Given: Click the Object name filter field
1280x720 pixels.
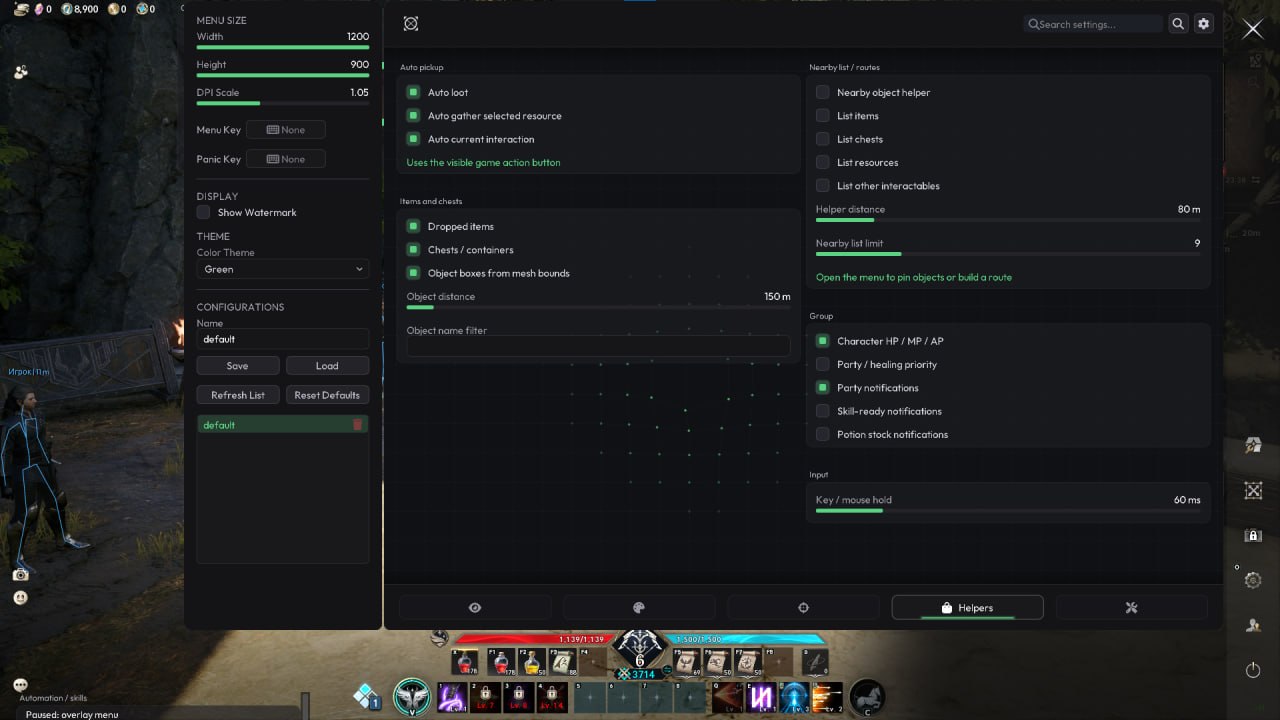Looking at the screenshot, I should pyautogui.click(x=598, y=346).
